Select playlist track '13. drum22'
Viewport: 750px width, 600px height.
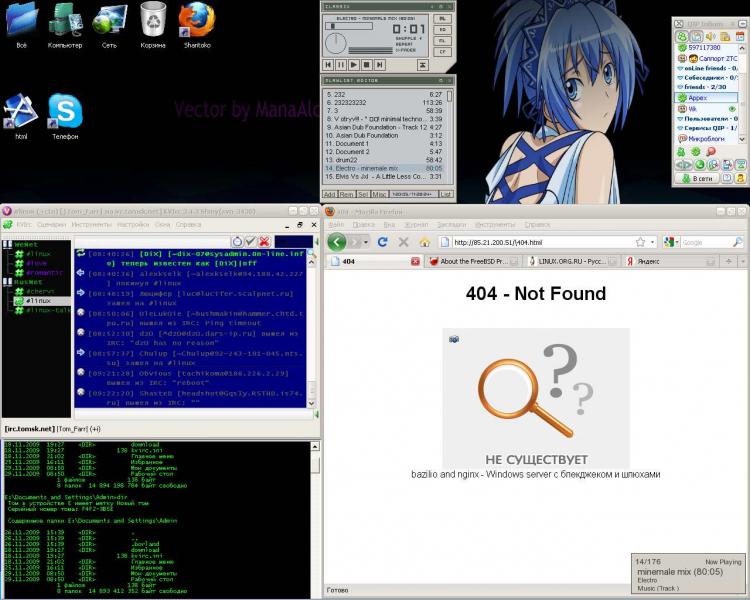pyautogui.click(x=384, y=160)
